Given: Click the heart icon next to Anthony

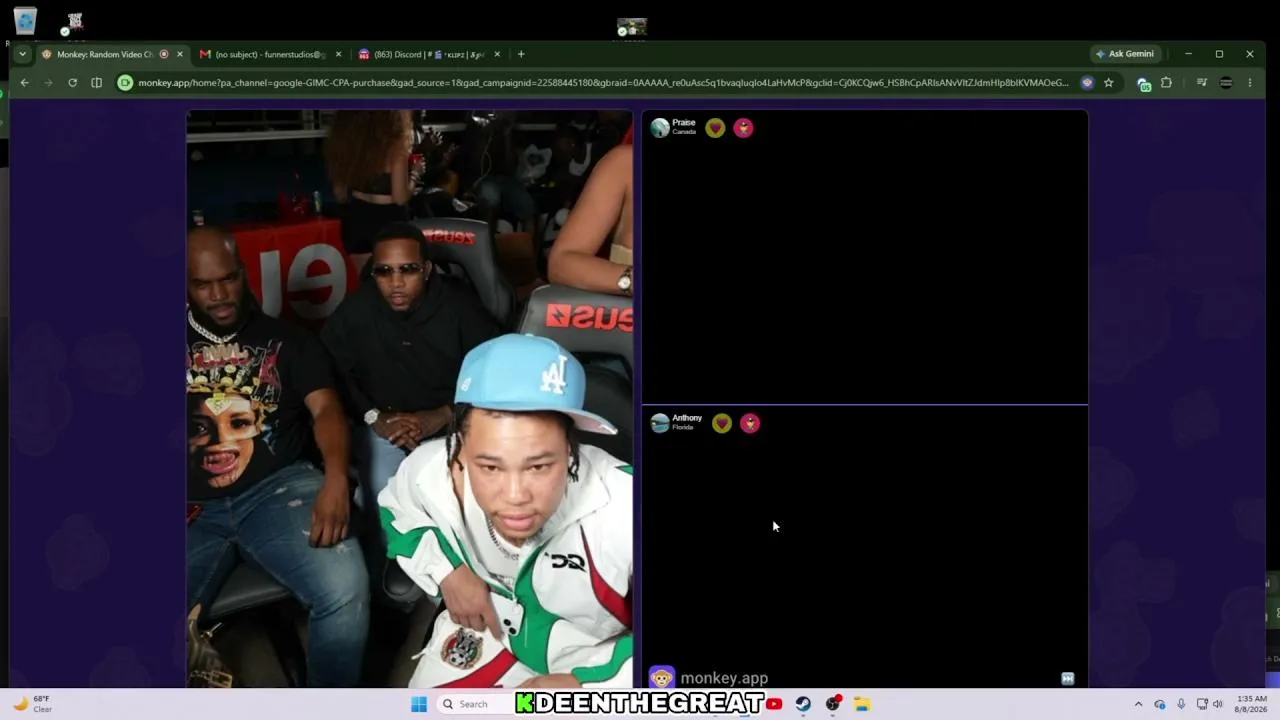Looking at the screenshot, I should (722, 423).
